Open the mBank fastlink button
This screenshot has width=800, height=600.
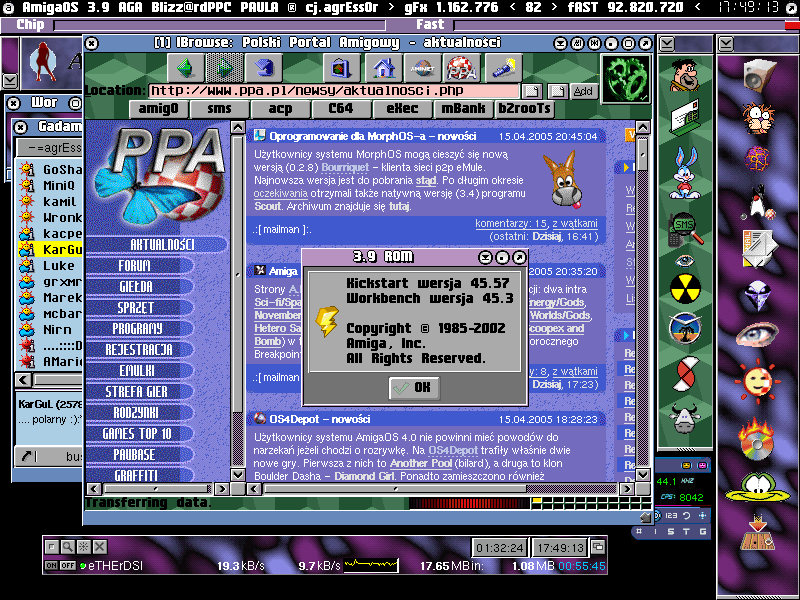[x=463, y=109]
